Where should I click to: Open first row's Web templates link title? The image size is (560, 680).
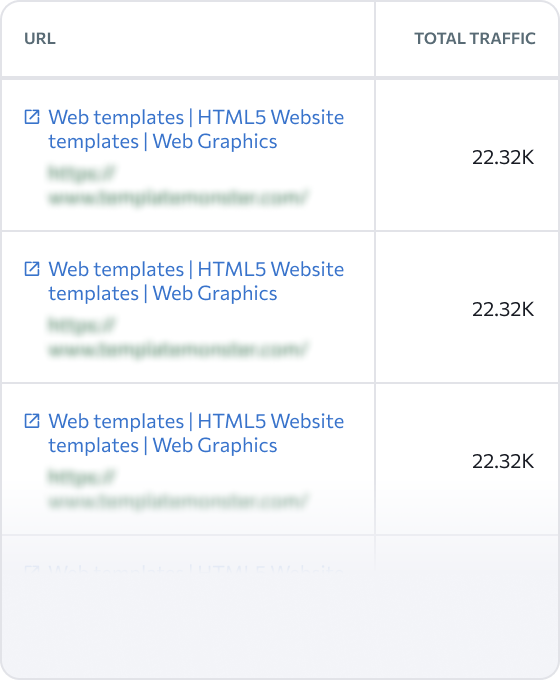pos(196,129)
